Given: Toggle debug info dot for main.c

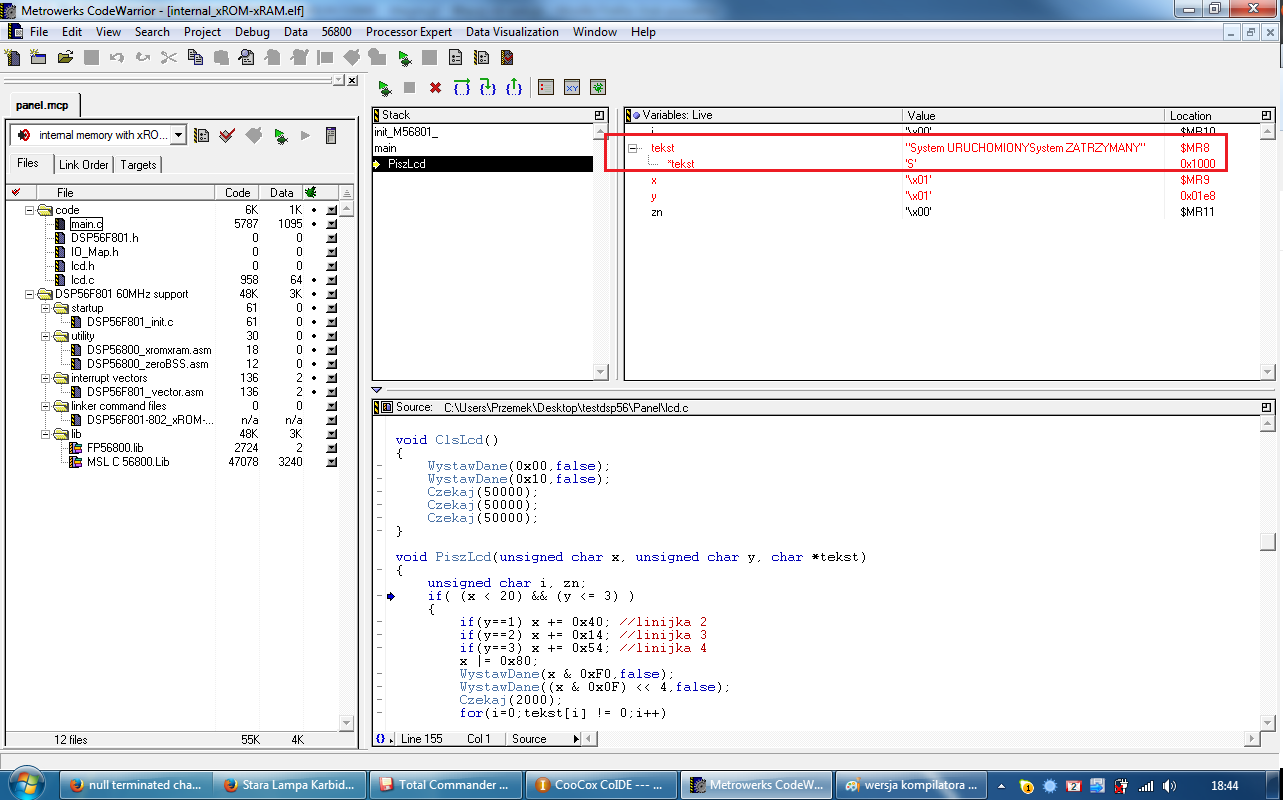Looking at the screenshot, I should point(313,224).
